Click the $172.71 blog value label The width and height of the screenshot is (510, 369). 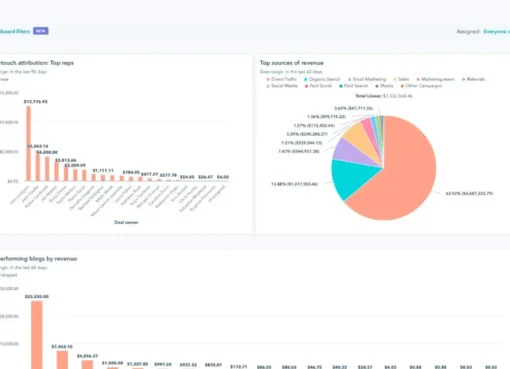pos(239,367)
